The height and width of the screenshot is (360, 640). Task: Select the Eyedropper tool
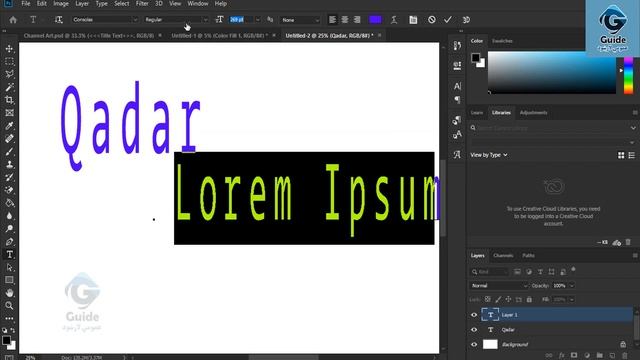tap(9, 126)
